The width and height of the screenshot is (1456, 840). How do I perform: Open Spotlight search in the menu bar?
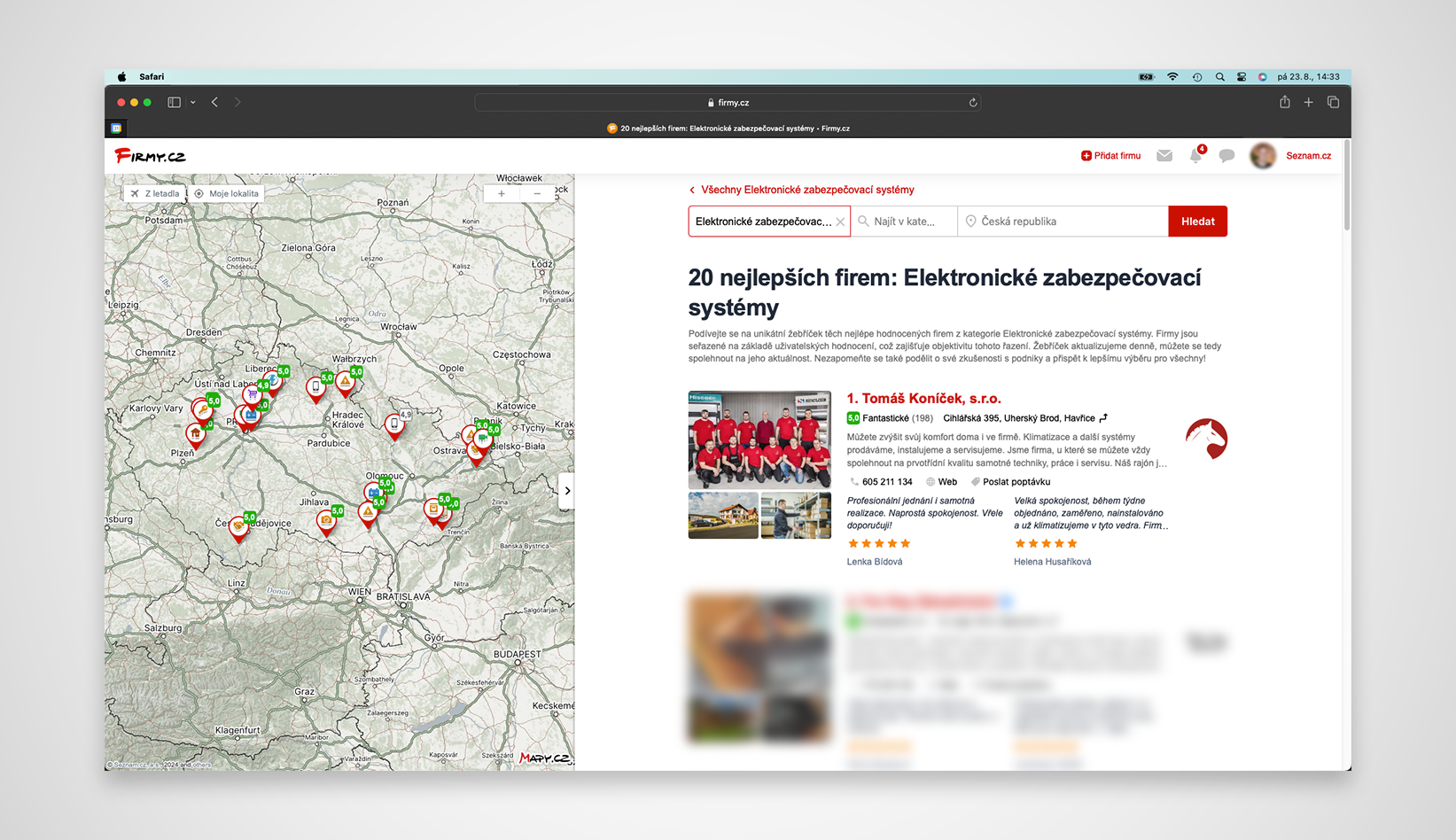point(1220,77)
